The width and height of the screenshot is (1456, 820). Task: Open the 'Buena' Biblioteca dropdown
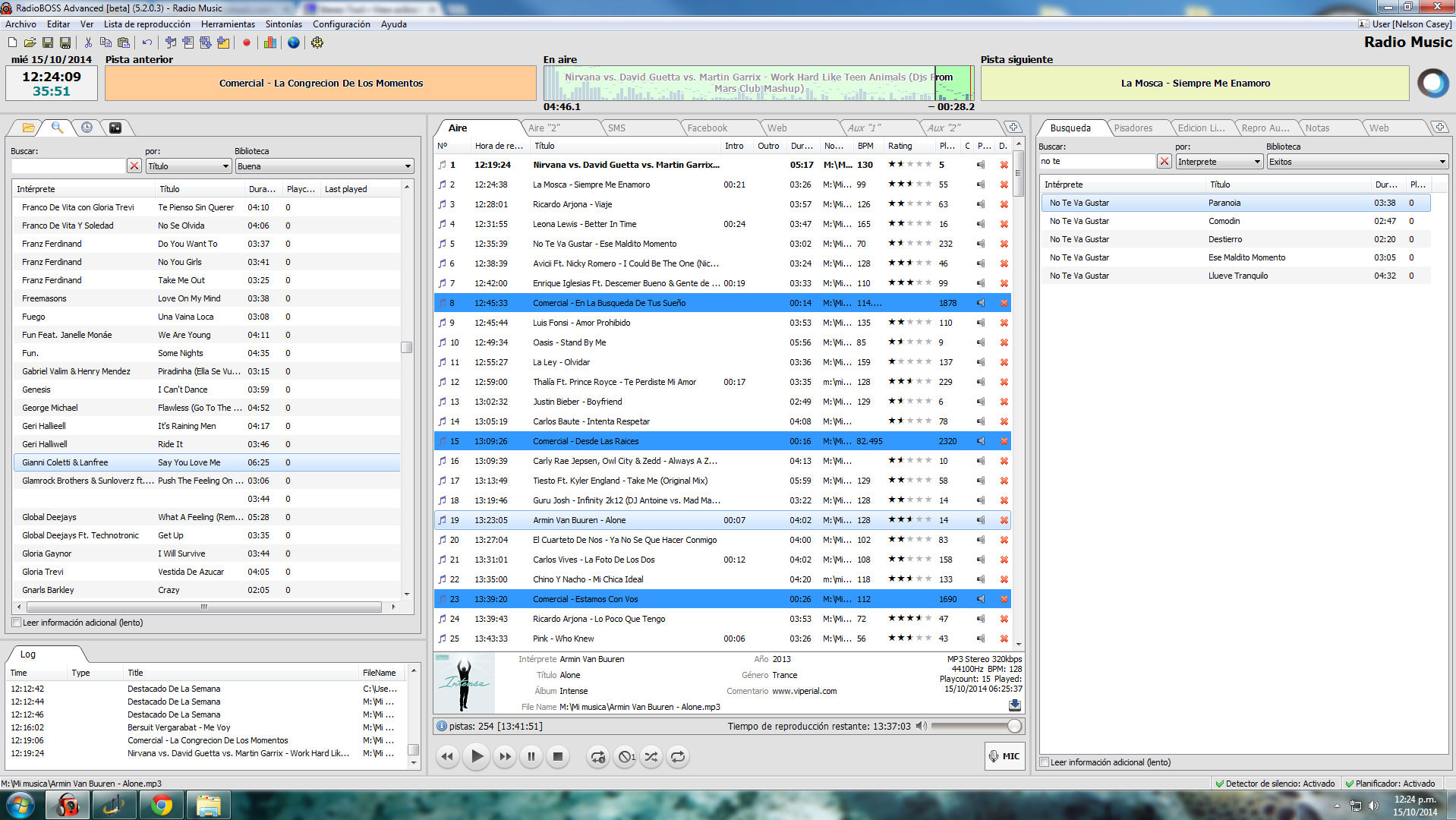324,166
